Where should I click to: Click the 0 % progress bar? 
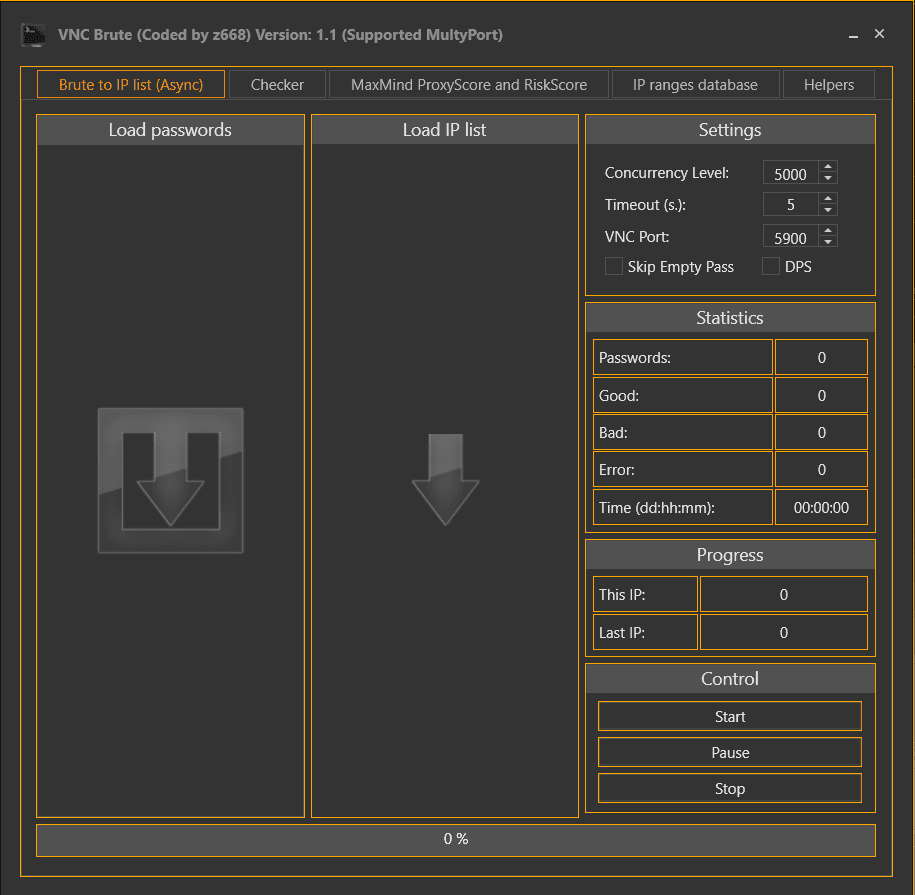pos(456,840)
